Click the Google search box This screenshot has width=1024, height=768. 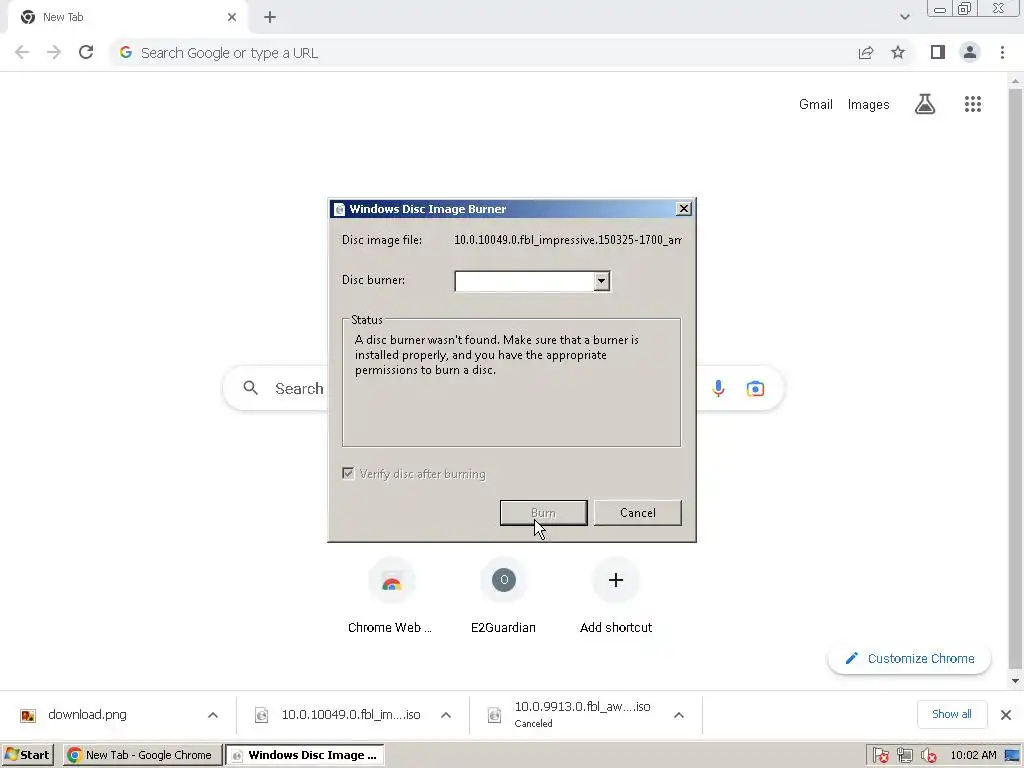click(503, 389)
